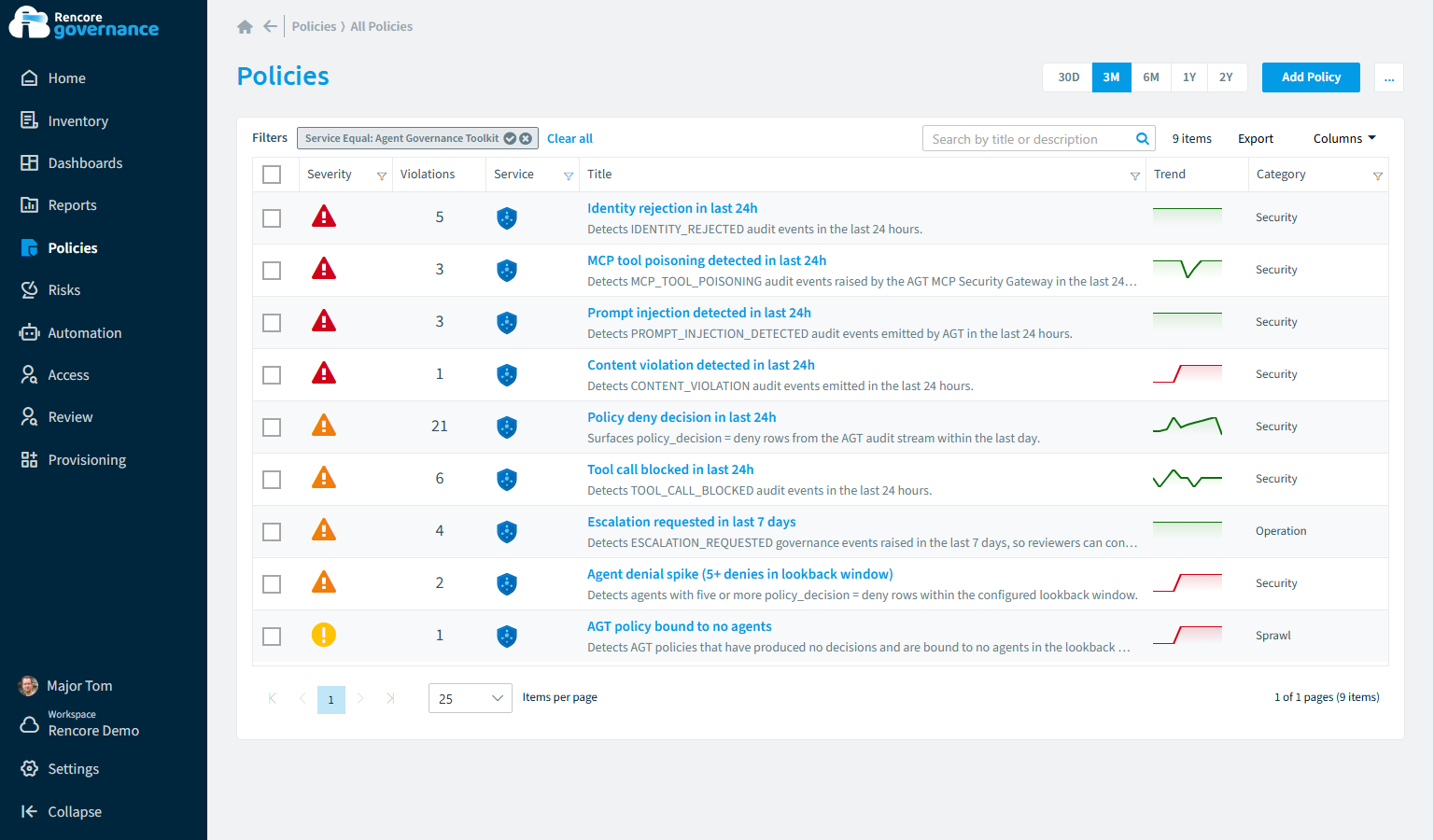
Task: Click the Clear all filters link
Action: [569, 138]
